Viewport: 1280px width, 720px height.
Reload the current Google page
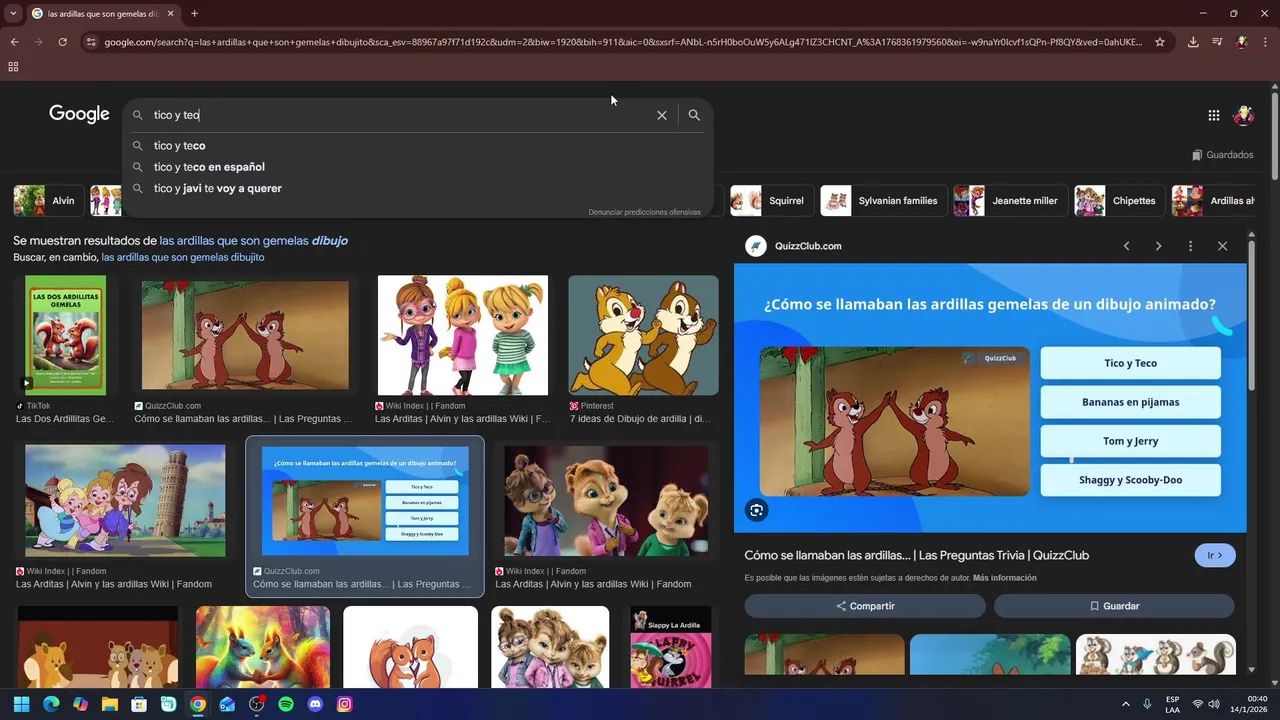click(x=62, y=42)
